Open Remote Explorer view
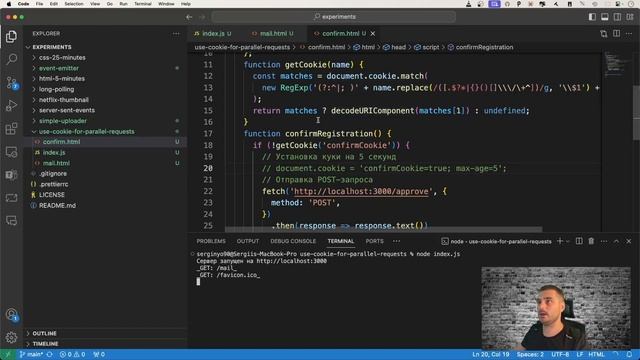 click(11, 152)
